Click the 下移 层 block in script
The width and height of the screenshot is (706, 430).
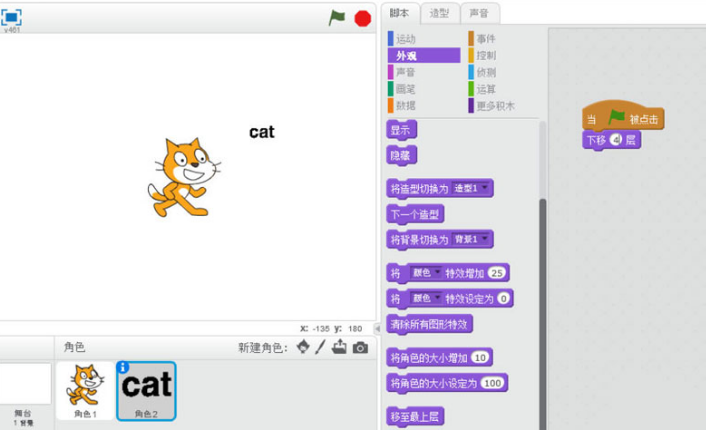(x=611, y=140)
